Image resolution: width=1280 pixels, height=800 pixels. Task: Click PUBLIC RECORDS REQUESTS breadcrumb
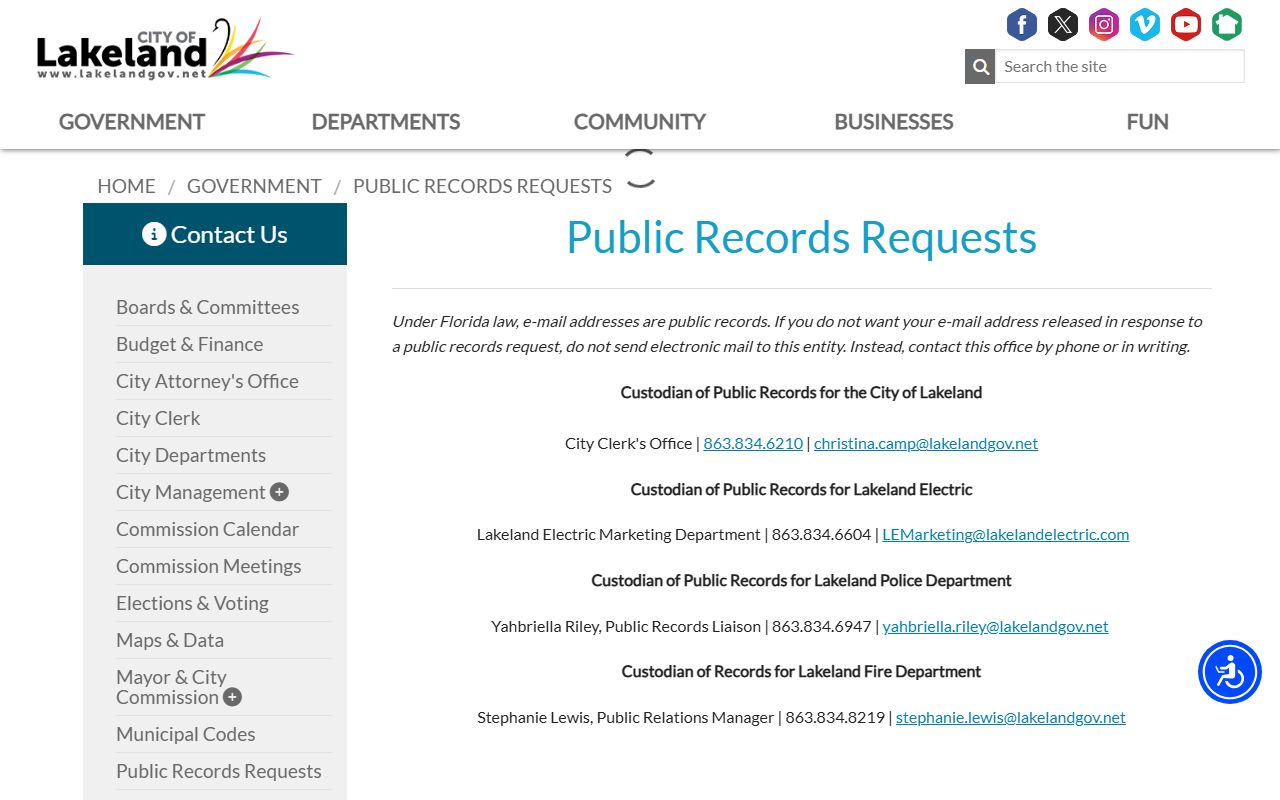pos(482,186)
